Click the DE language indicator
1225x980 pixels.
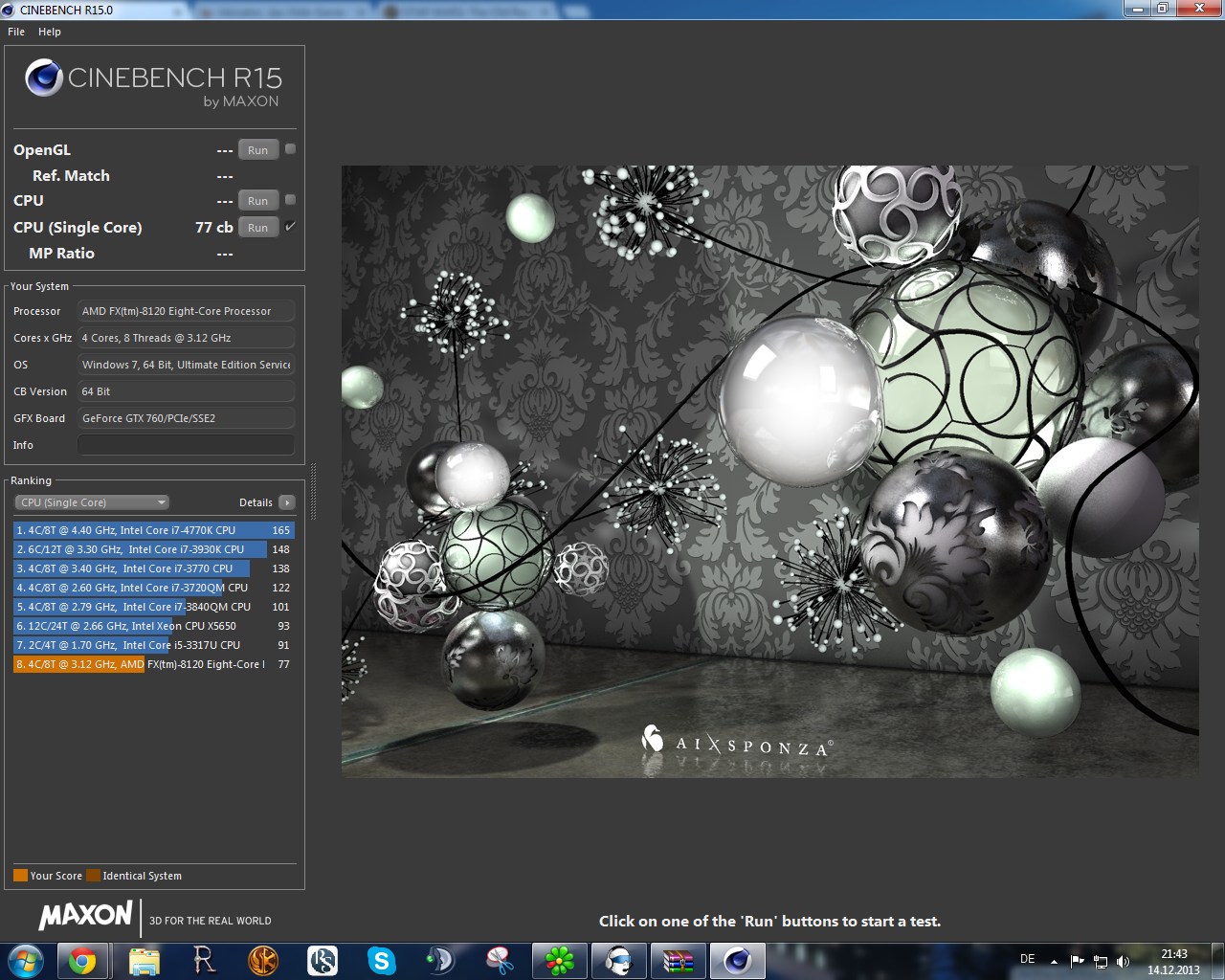(x=1028, y=959)
